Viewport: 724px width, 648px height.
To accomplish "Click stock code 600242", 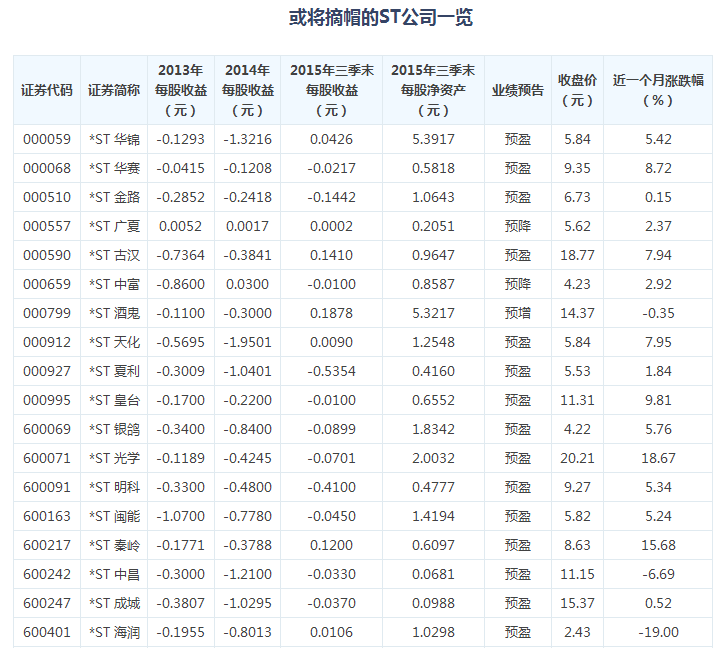I will tap(47, 574).
